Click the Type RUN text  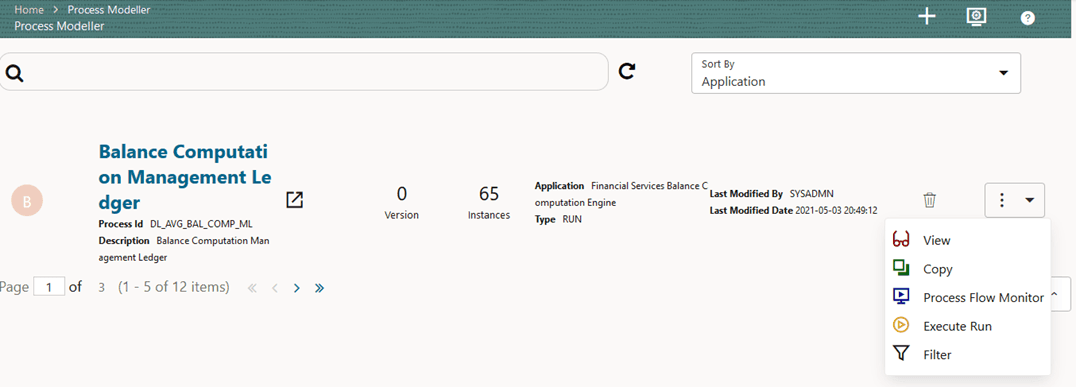coord(558,219)
